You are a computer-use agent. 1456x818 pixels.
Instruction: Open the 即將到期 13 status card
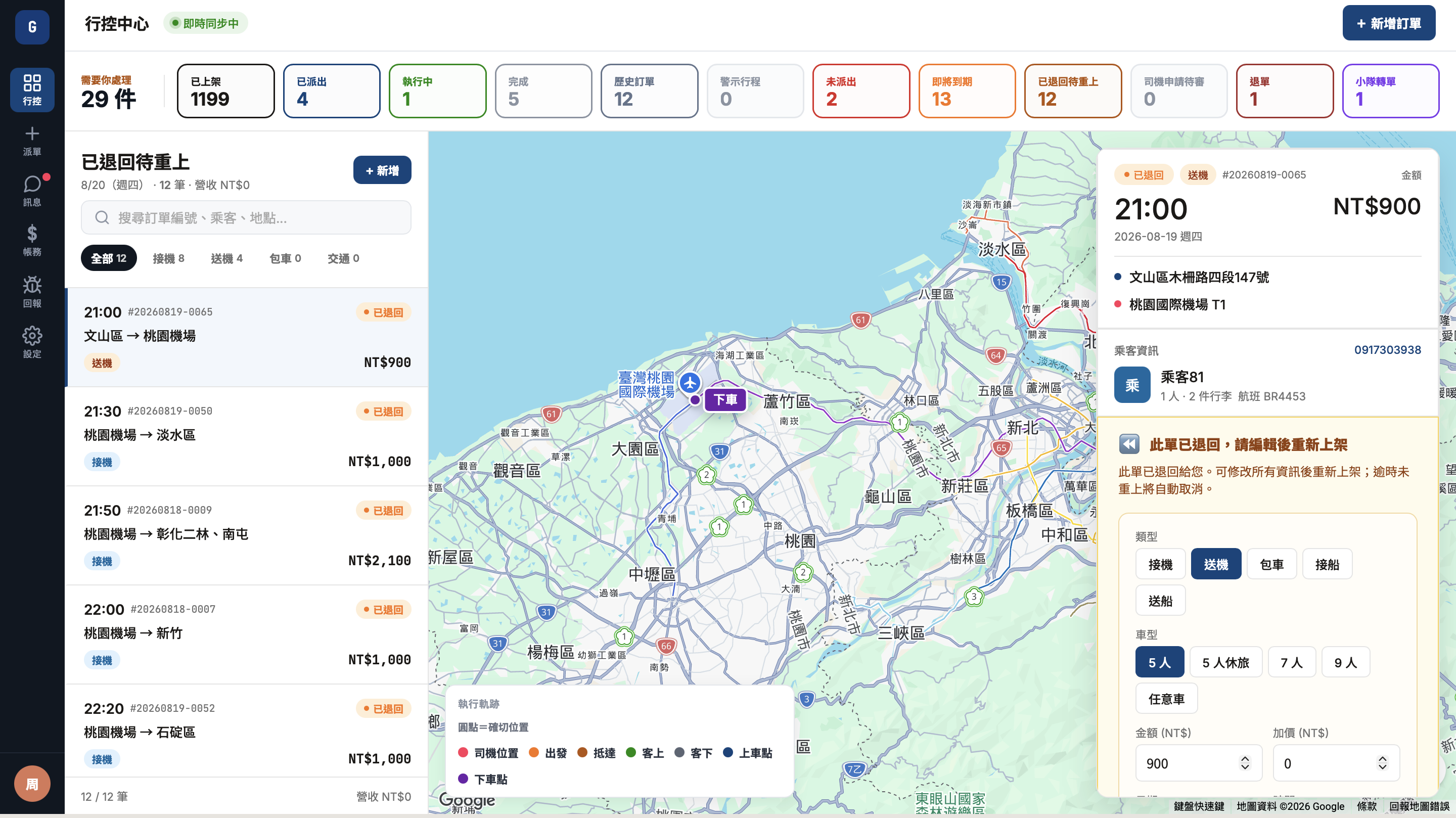coord(967,91)
